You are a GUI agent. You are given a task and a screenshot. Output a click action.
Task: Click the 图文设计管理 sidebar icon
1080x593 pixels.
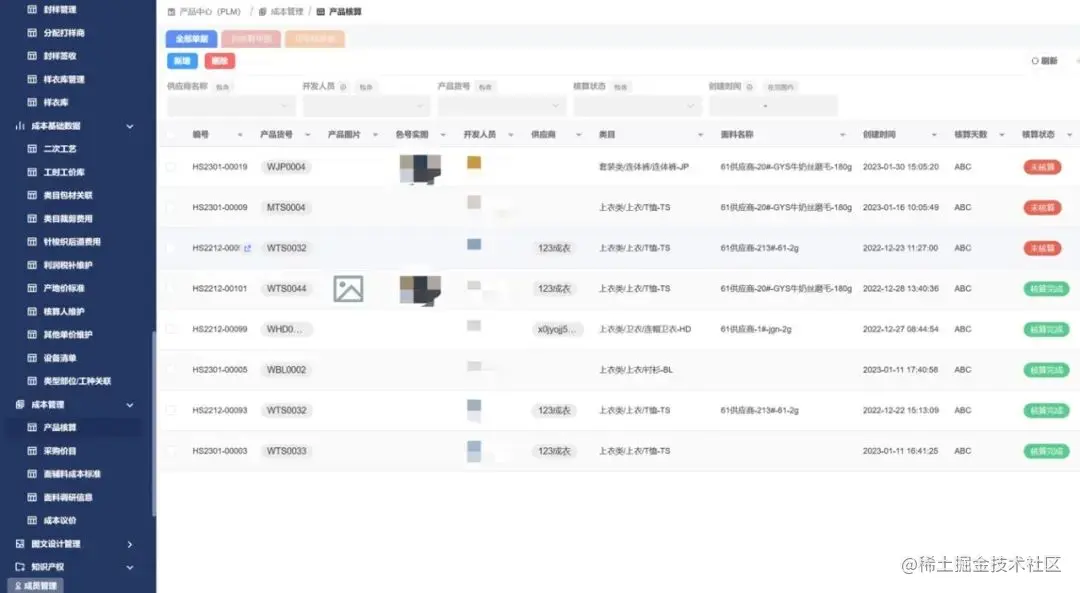point(20,543)
